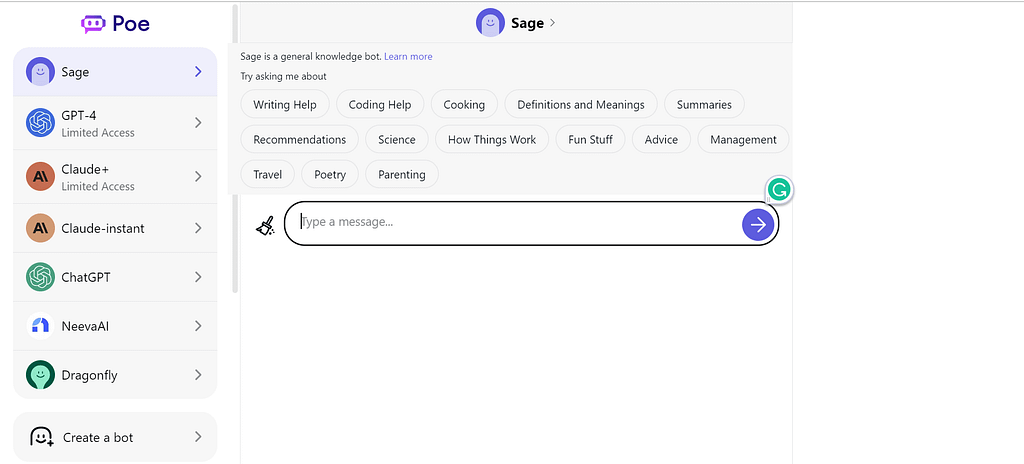Expand the Claude-instant chevron arrow
Viewport: 1024px width, 464px height.
pyautogui.click(x=198, y=228)
